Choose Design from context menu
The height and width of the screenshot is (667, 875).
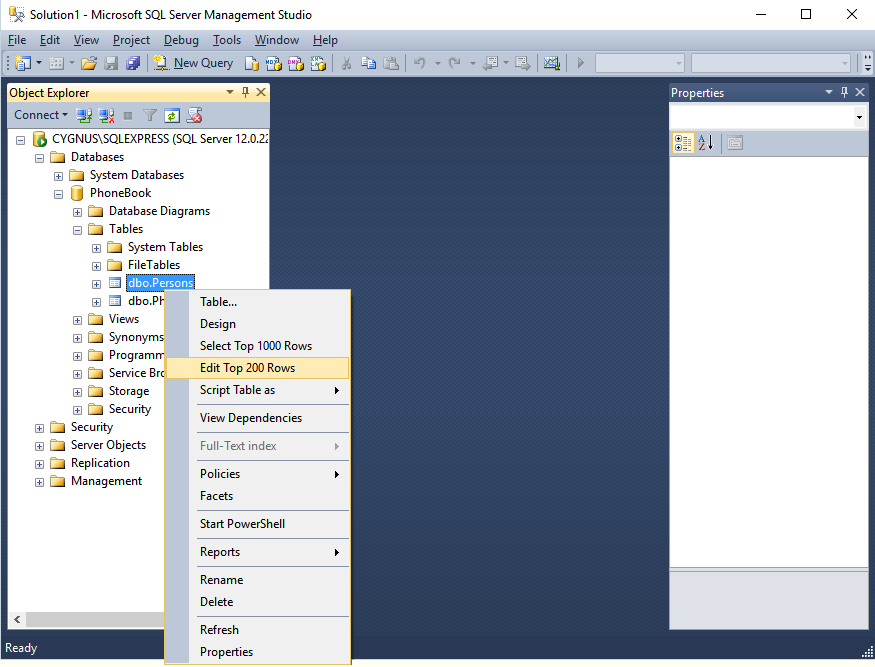coord(258,324)
